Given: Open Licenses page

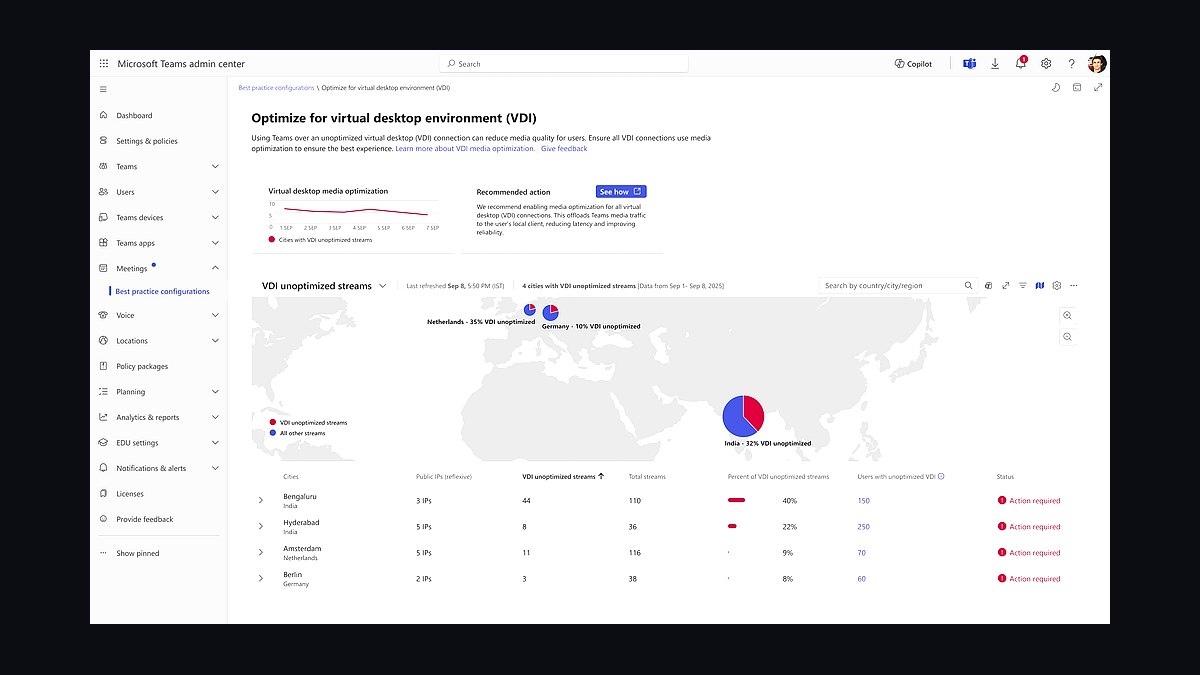Looking at the screenshot, I should click(x=130, y=494).
